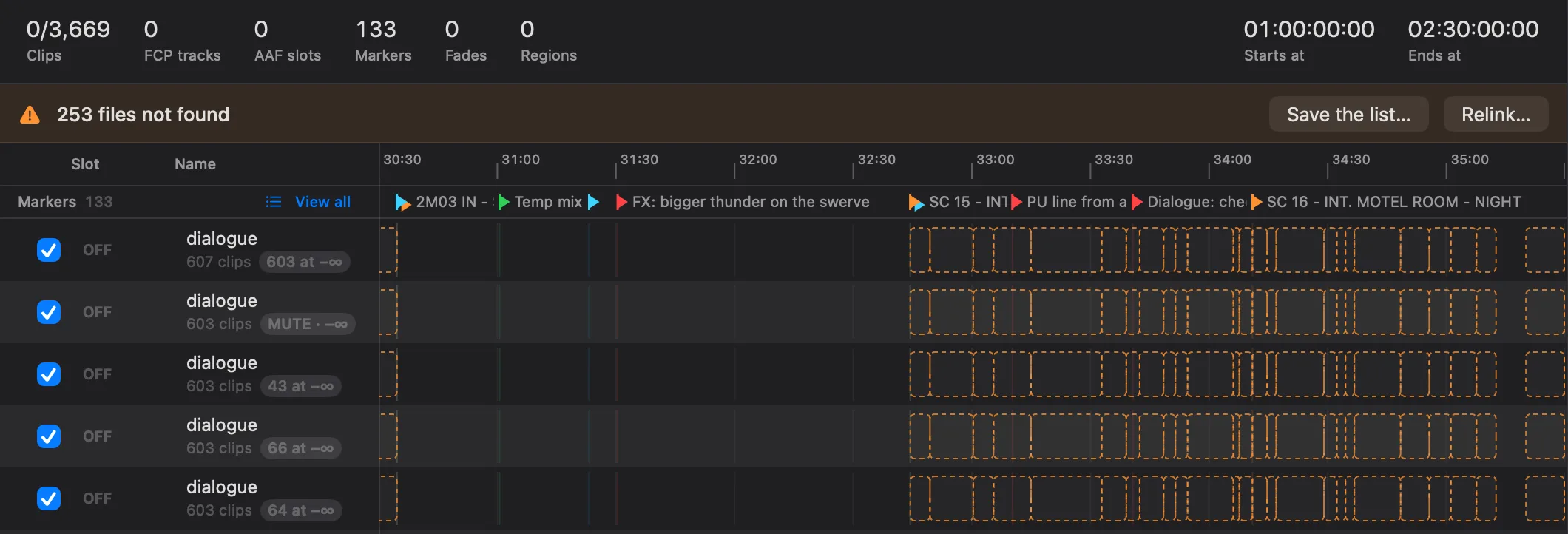Uncheck the dialogue track with 603 at -∞
The image size is (1568, 534).
[49, 250]
